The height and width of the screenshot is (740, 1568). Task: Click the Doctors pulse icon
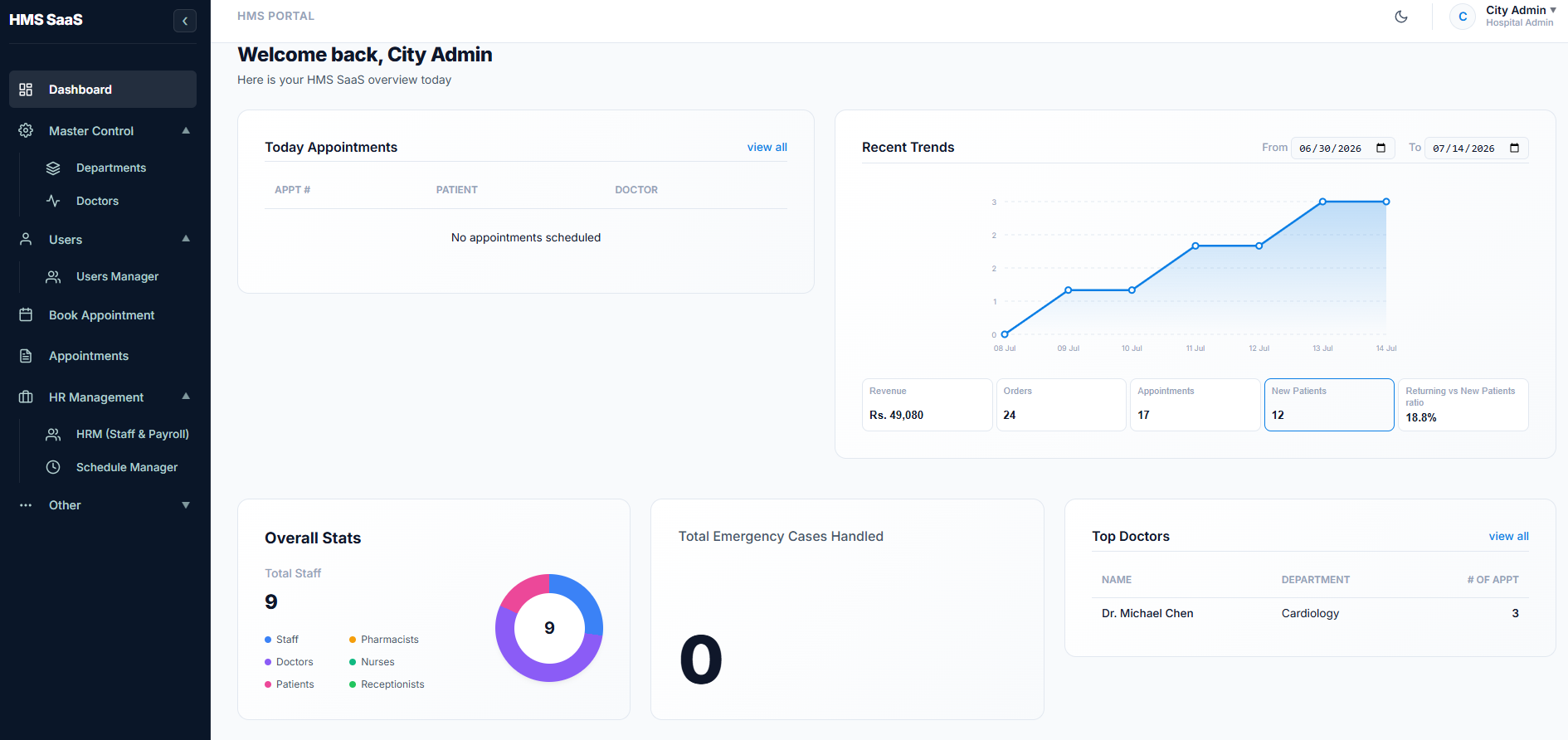[x=53, y=201]
